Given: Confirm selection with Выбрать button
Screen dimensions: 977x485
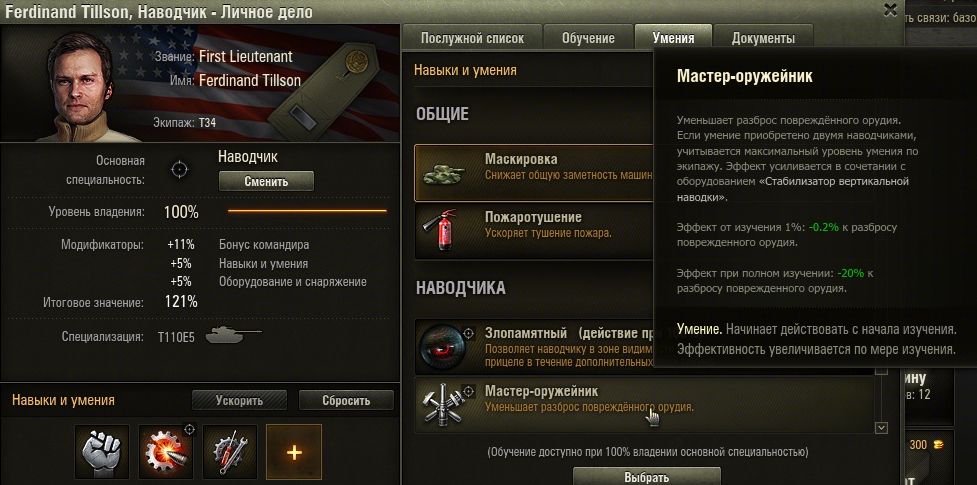Looking at the screenshot, I should coord(646,477).
